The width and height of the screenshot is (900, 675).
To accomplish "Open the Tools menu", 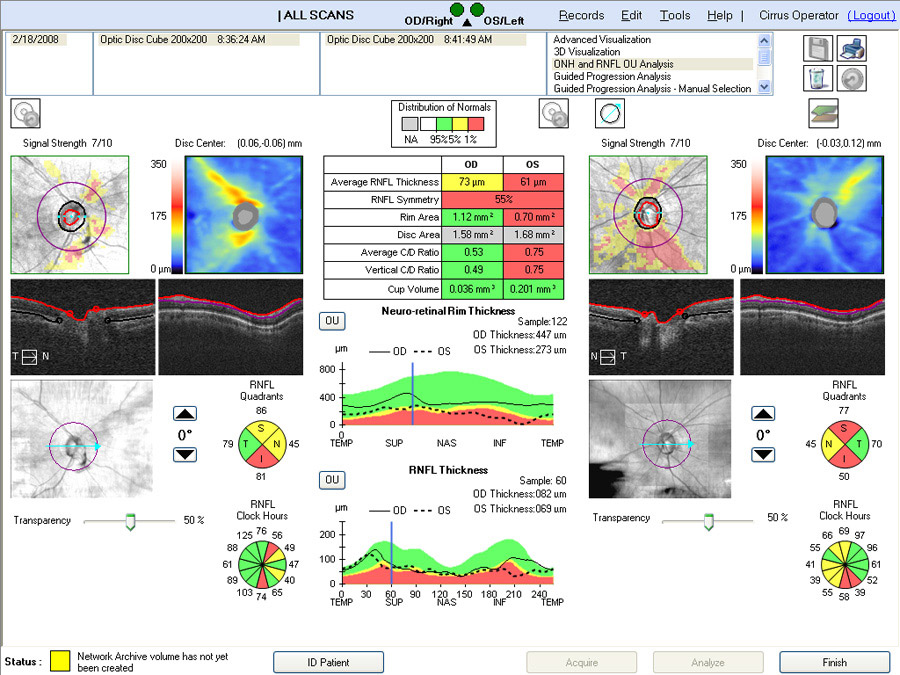I will pyautogui.click(x=675, y=16).
